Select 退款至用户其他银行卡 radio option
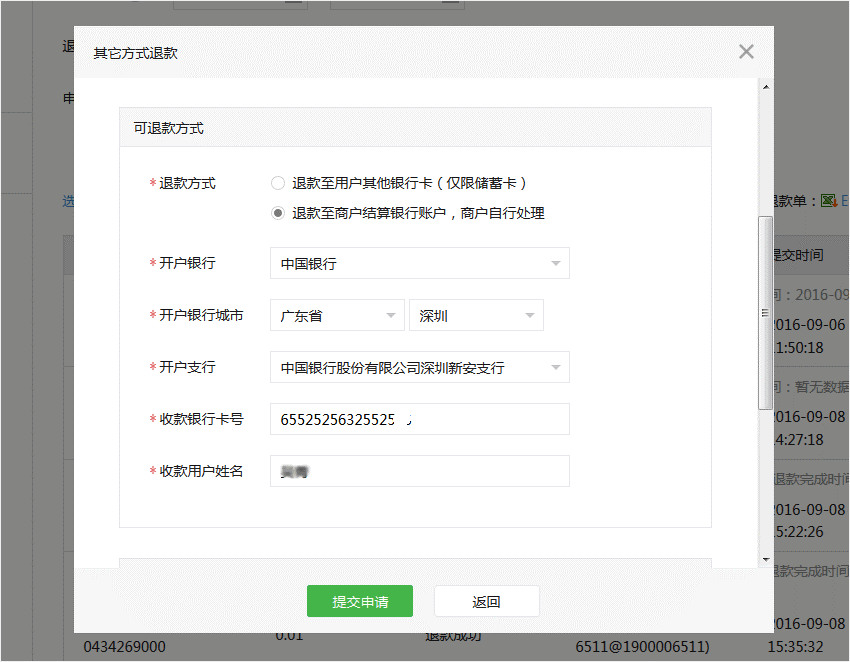 pos(278,183)
